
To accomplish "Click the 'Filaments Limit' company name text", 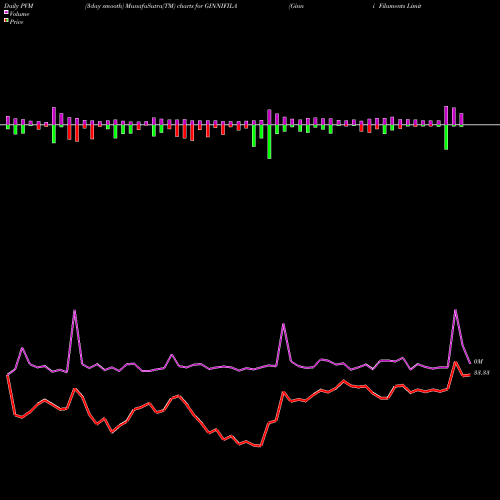I will 400,6.
